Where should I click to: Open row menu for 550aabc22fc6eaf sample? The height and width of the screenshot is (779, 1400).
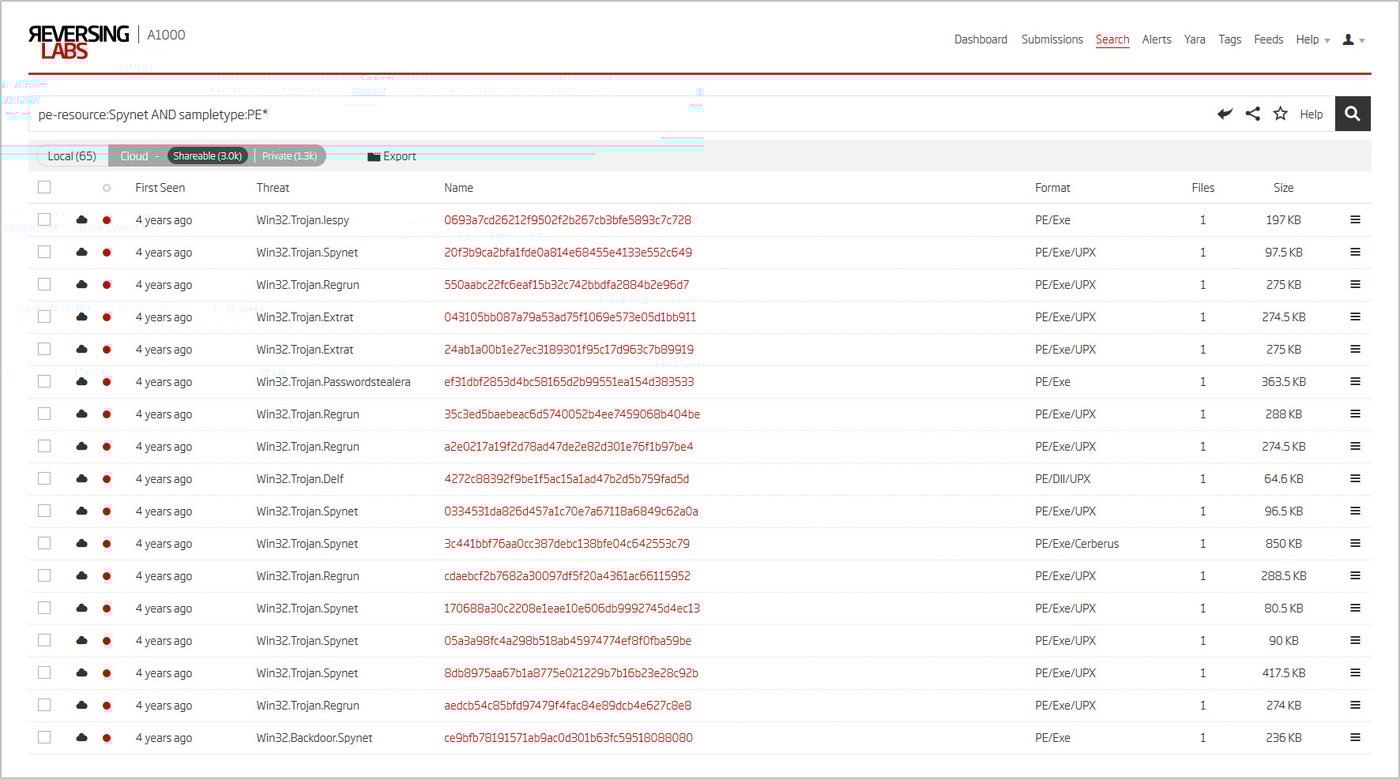(x=1355, y=284)
